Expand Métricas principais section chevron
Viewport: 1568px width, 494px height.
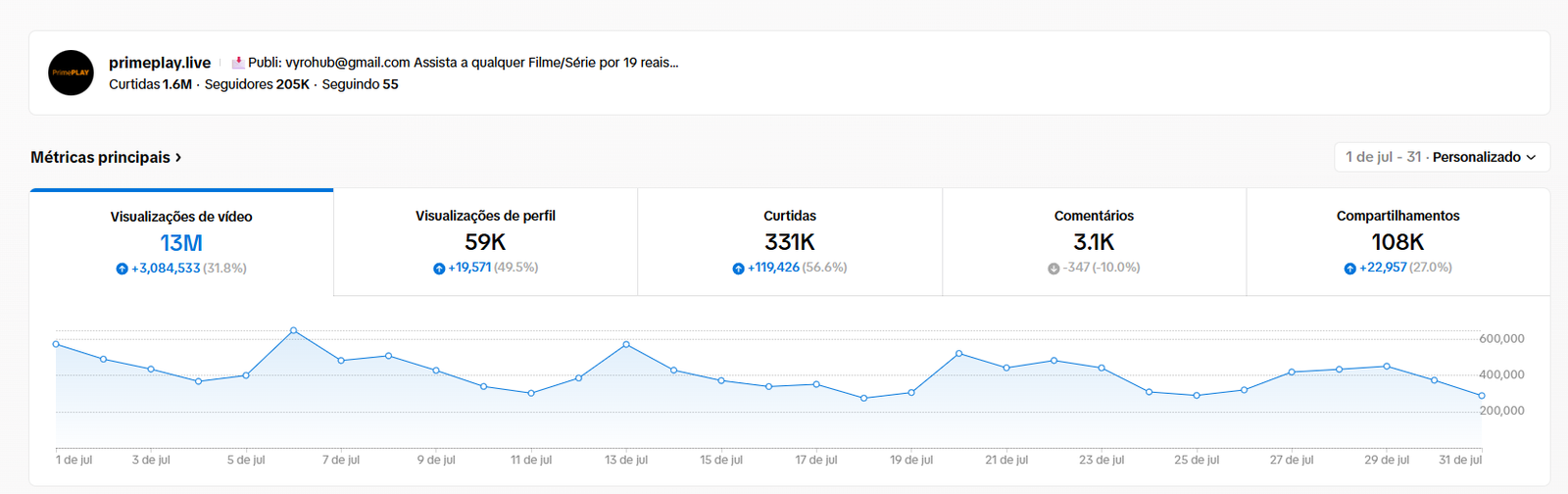tap(178, 157)
